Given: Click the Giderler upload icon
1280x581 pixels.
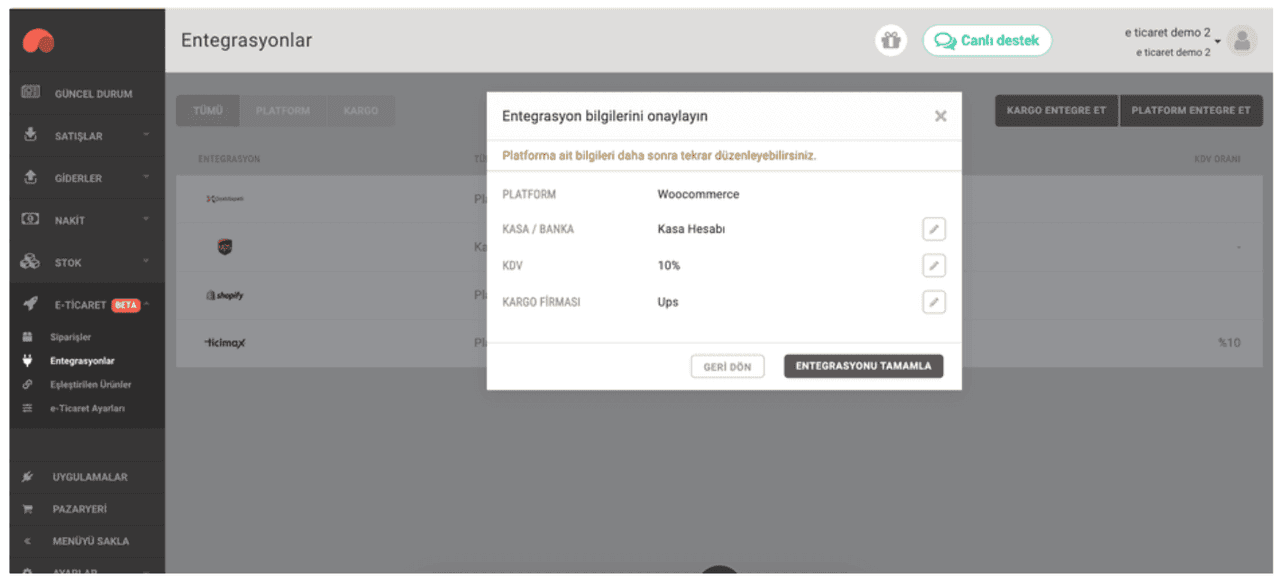Looking at the screenshot, I should [30, 177].
